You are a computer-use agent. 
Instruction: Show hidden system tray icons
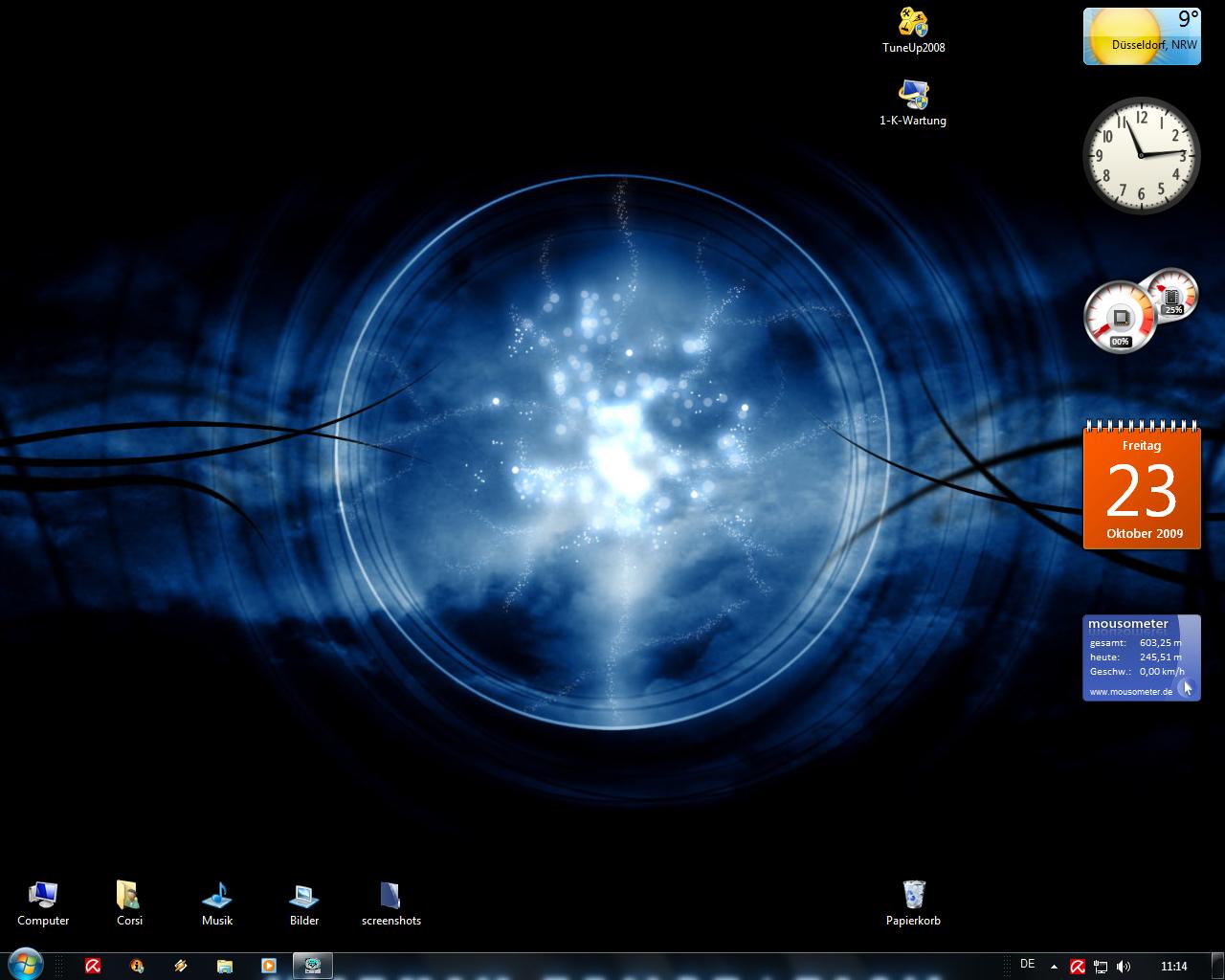(1054, 967)
